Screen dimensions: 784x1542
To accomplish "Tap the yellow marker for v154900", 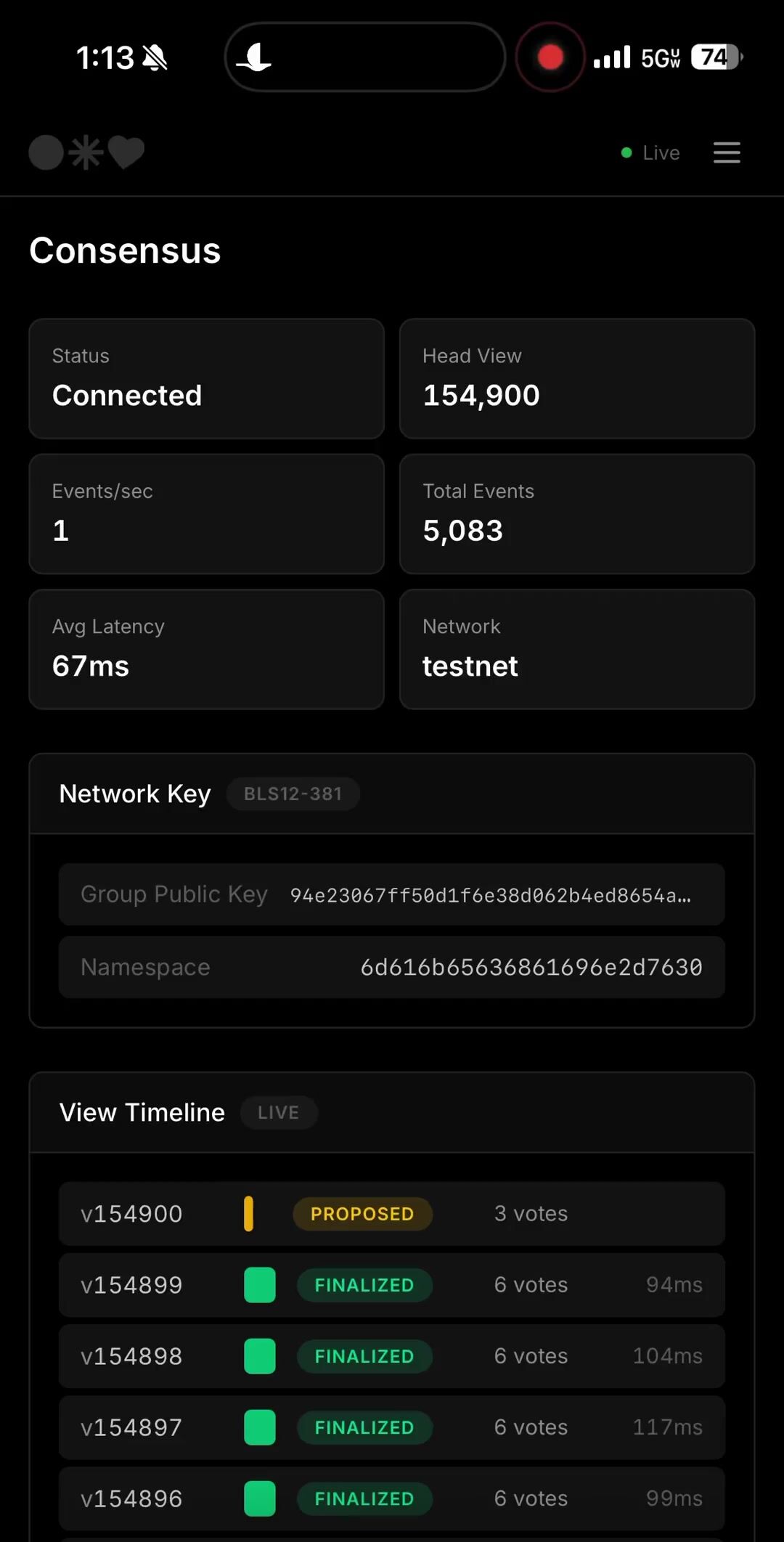I will 248,1214.
